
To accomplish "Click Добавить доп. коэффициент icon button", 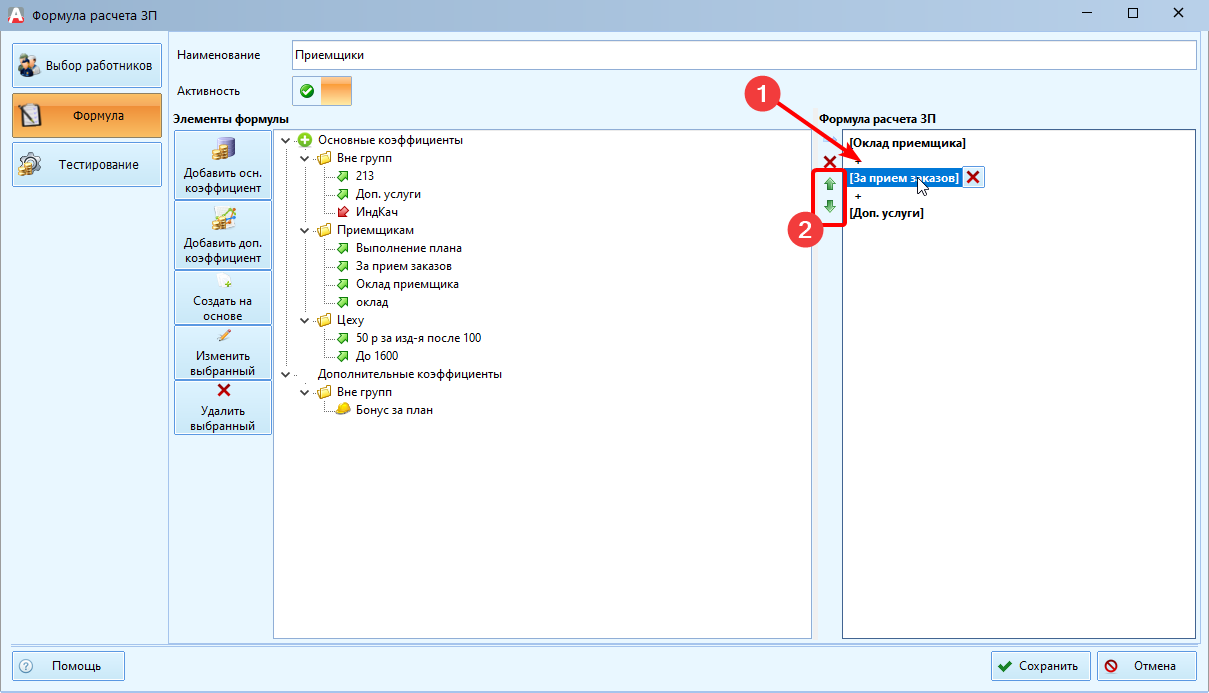I will pos(222,235).
